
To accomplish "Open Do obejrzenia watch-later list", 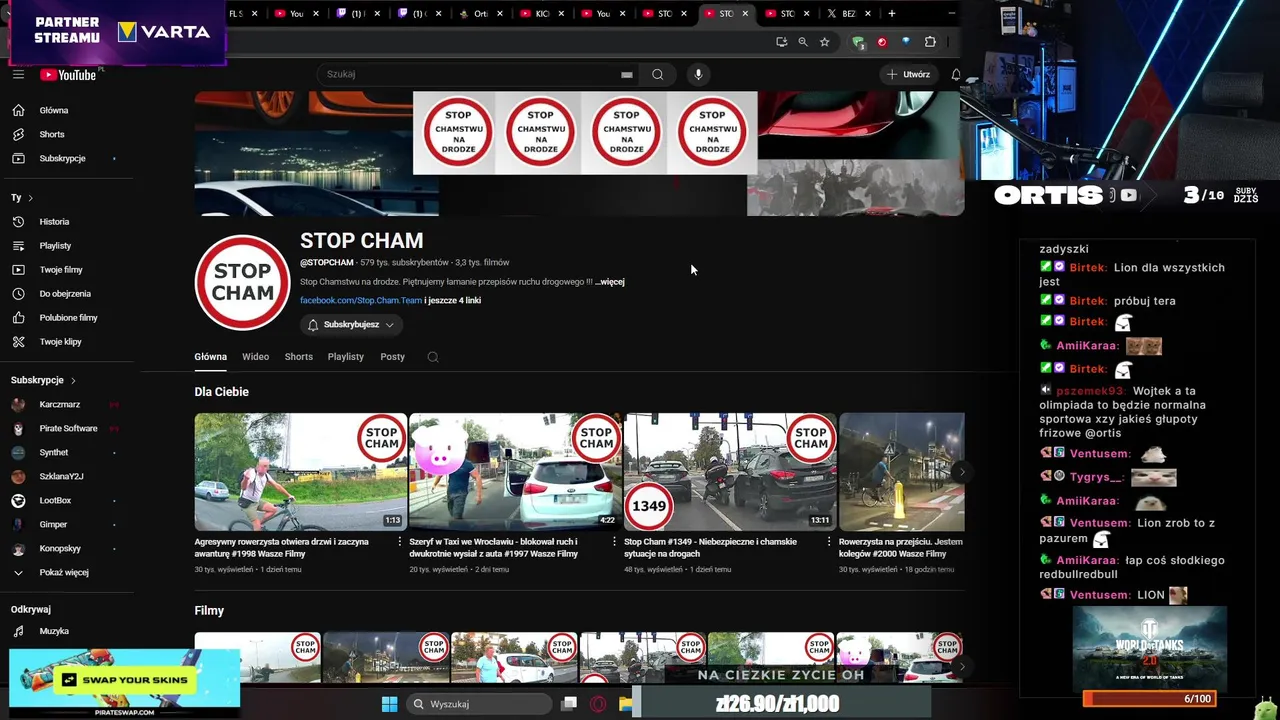I will [65, 294].
